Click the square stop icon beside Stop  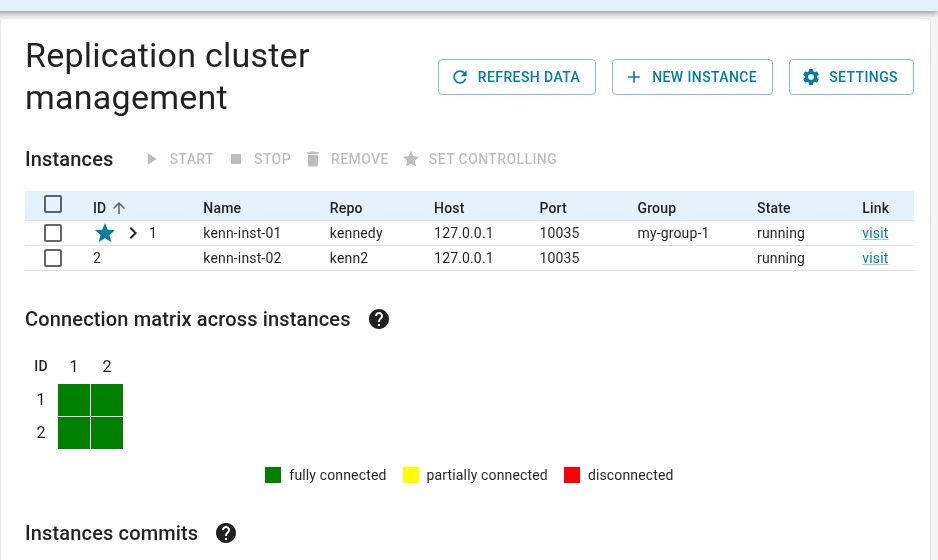click(x=236, y=159)
